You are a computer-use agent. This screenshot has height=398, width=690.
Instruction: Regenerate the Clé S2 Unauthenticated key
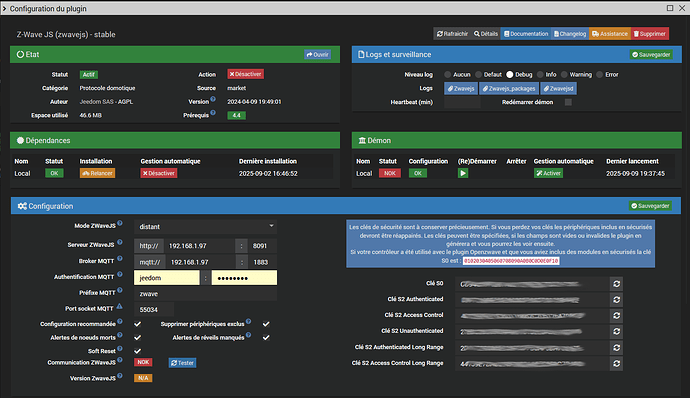click(616, 332)
